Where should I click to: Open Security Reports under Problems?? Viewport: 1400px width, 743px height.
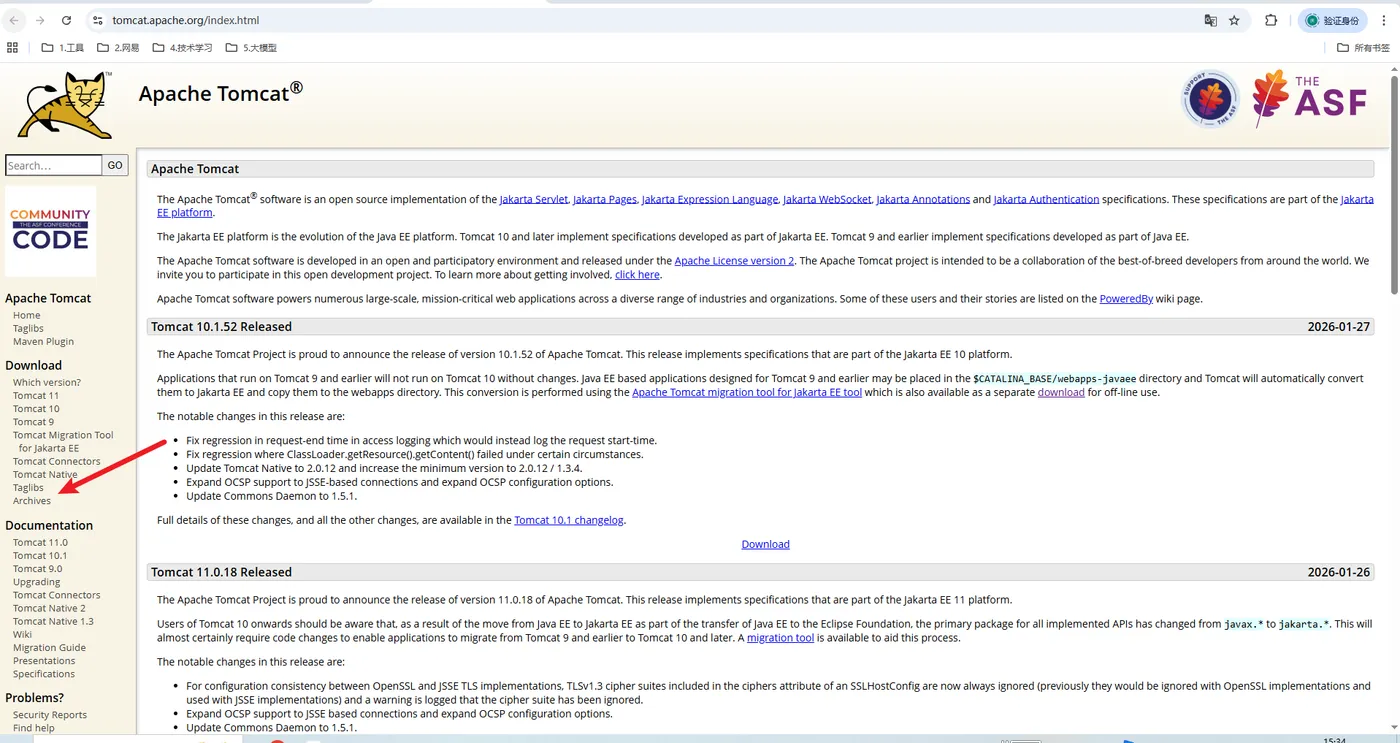click(50, 714)
